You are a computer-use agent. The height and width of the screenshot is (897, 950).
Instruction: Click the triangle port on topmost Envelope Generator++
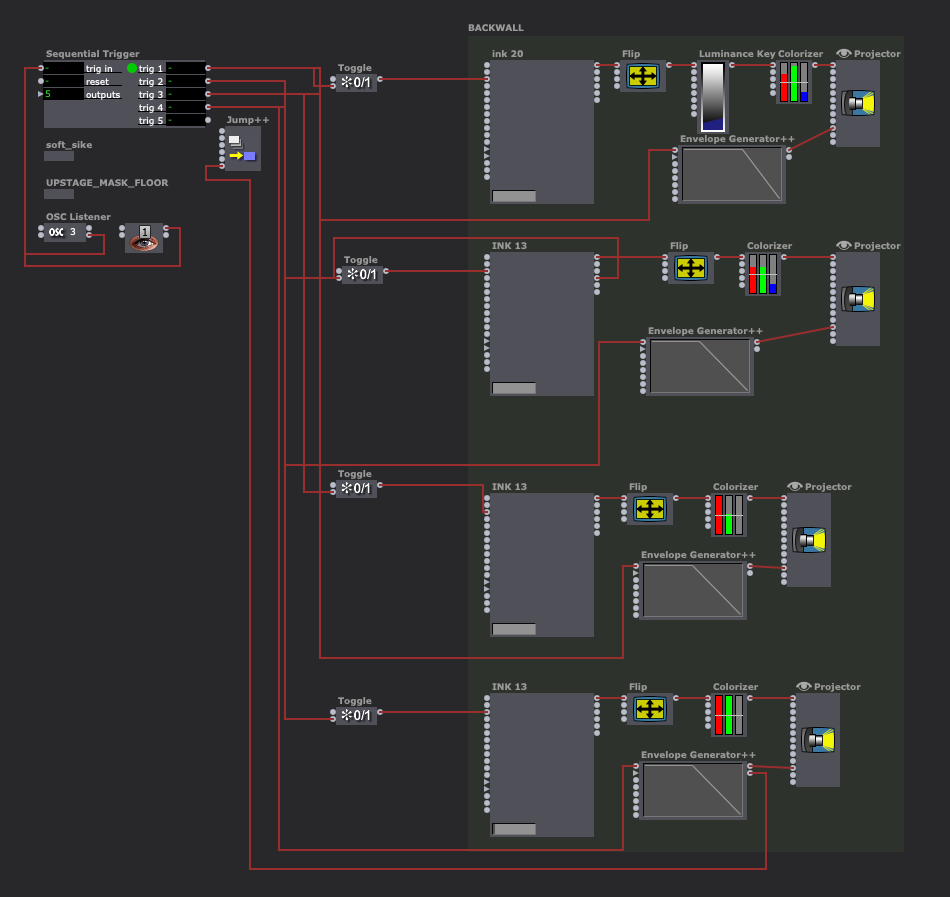coord(675,156)
